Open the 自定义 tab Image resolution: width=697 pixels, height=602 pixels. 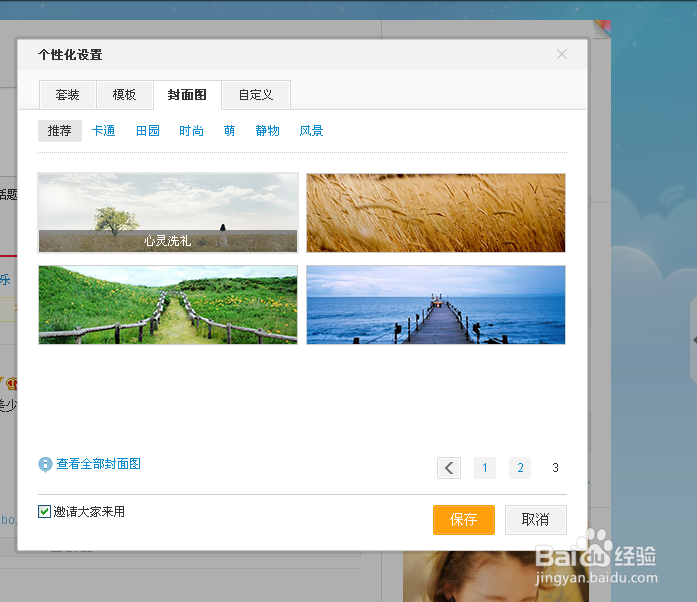coord(256,95)
